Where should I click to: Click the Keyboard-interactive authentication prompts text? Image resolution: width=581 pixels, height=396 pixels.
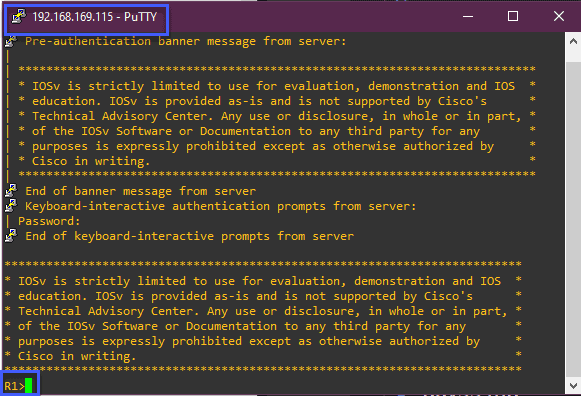[221, 206]
